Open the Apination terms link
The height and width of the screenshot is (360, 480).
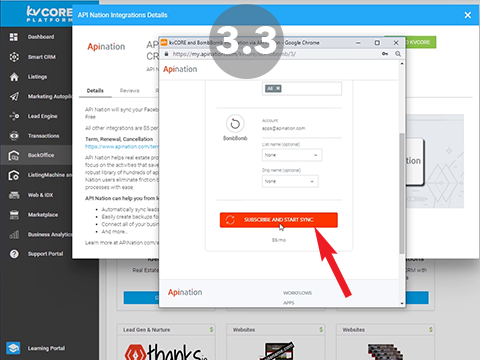pyautogui.click(x=122, y=147)
